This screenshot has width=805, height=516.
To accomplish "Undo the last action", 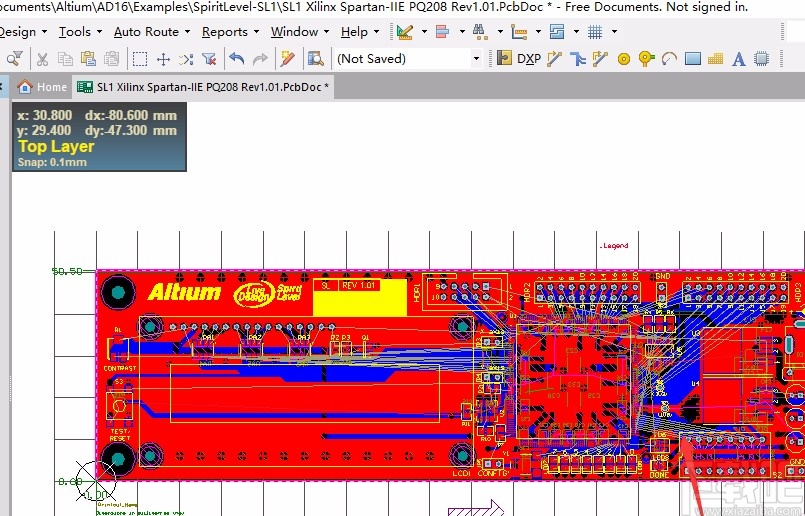I will point(237,59).
